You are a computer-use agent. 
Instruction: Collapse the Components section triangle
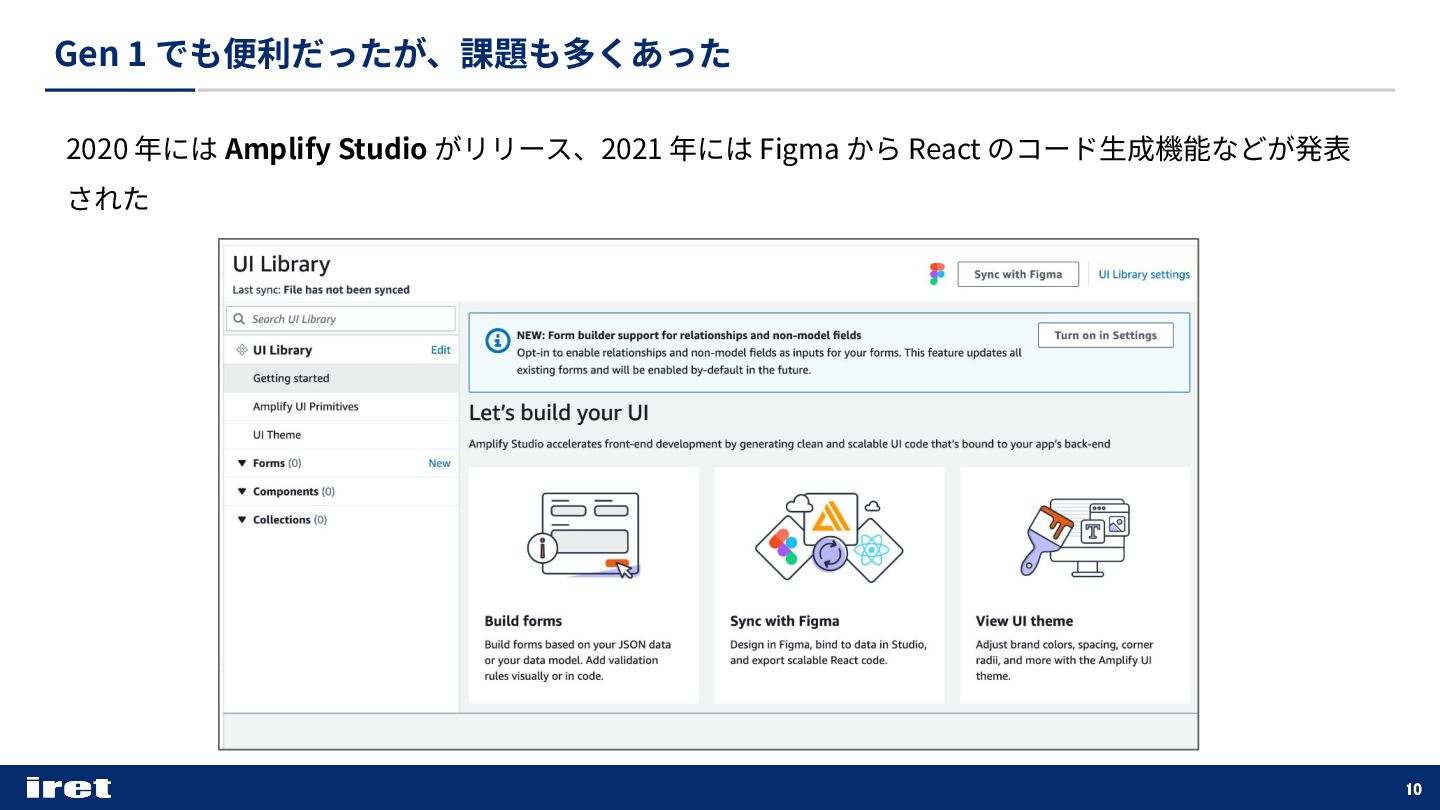pos(242,491)
